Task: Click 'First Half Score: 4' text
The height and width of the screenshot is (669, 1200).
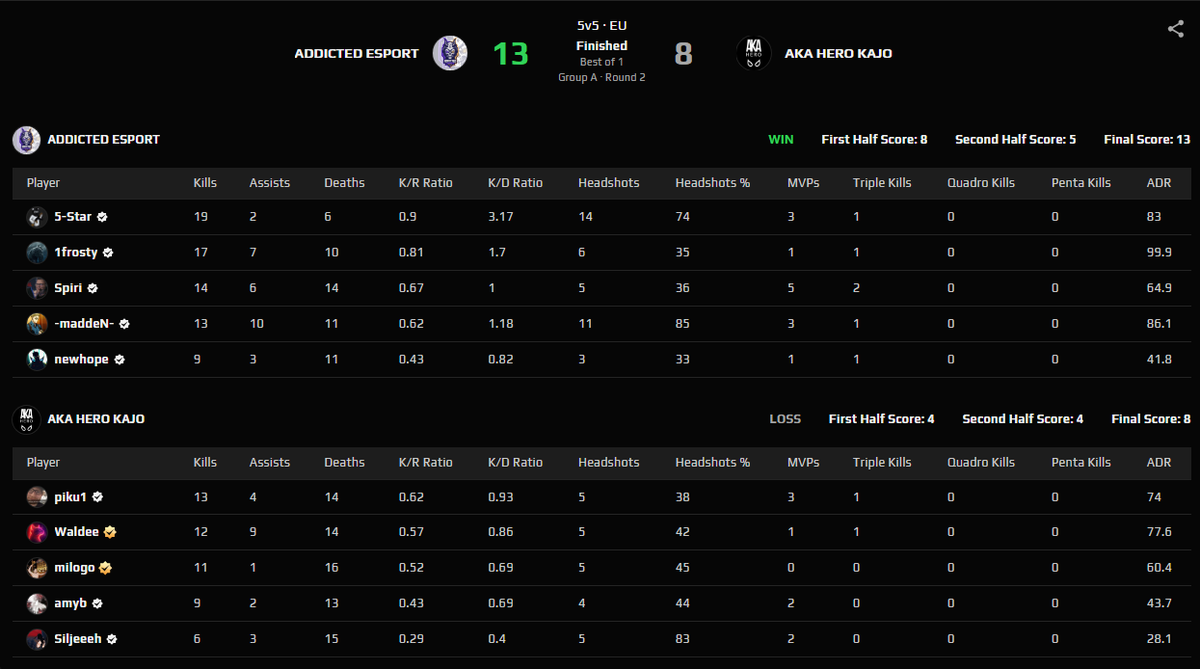Action: (881, 419)
